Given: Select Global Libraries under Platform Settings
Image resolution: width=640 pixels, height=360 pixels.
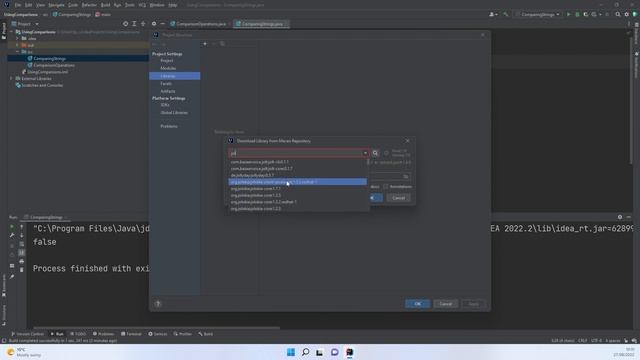Looking at the screenshot, I should [174, 113].
